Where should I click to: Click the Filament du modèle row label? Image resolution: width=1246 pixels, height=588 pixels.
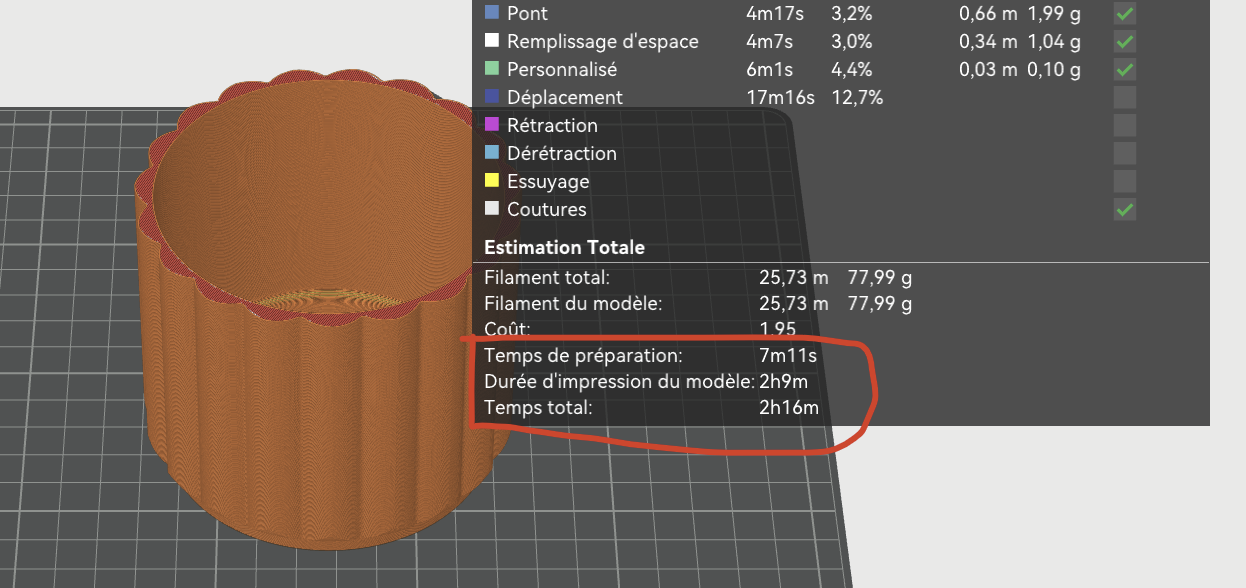[573, 303]
